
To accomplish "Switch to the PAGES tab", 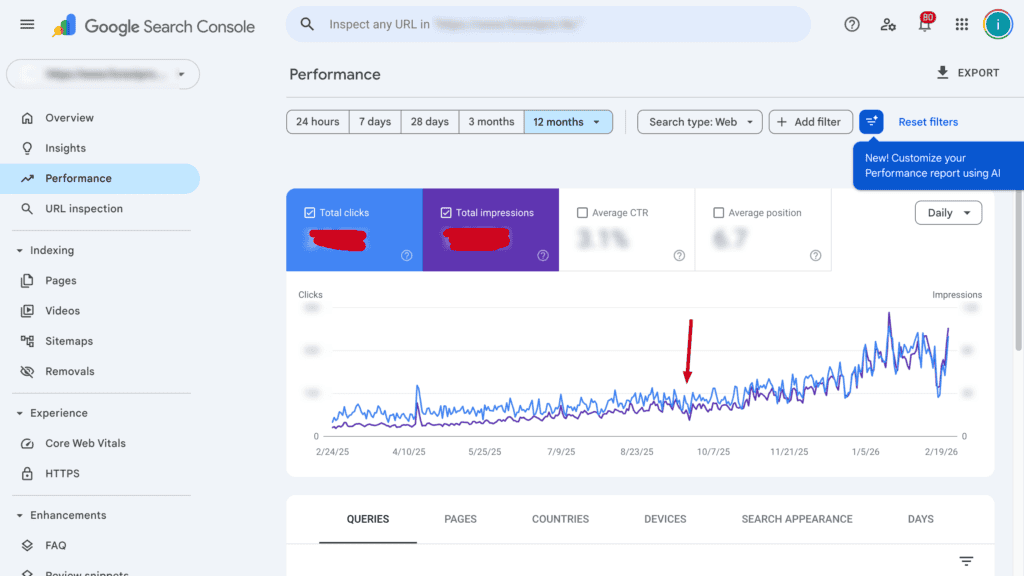I will click(x=460, y=519).
